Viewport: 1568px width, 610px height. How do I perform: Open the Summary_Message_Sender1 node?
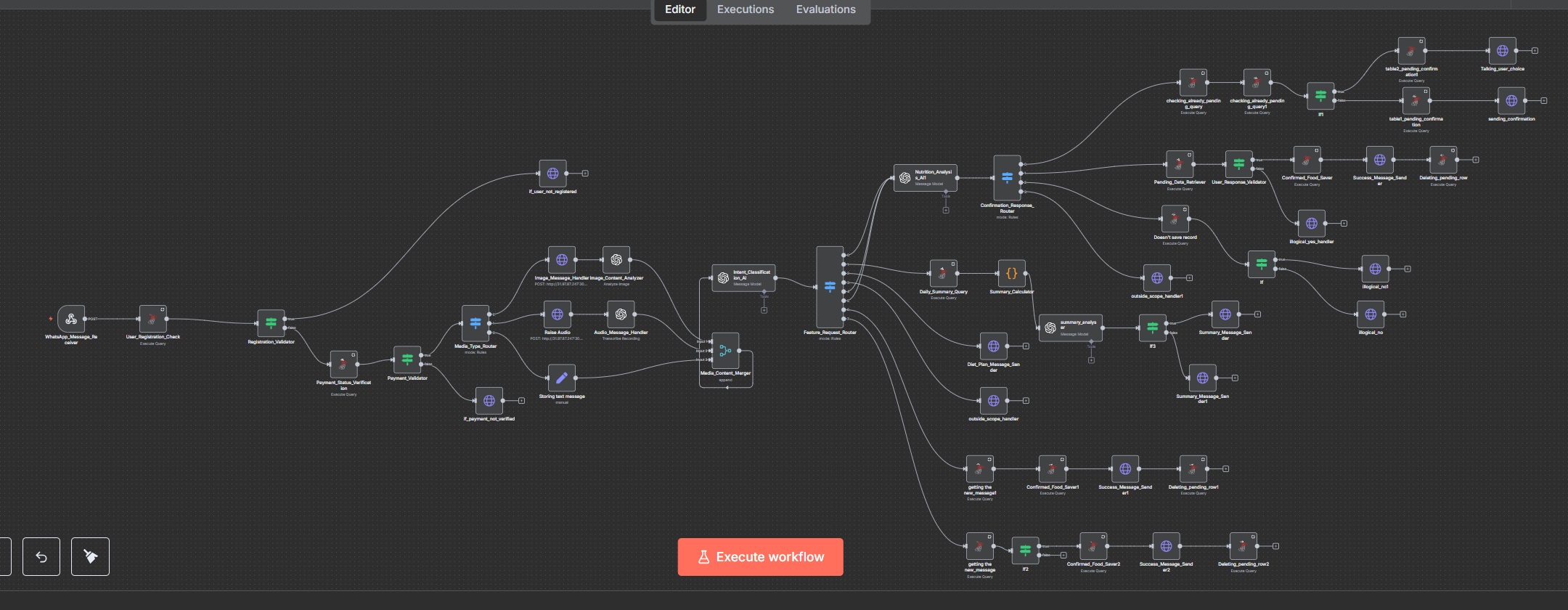(1202, 378)
